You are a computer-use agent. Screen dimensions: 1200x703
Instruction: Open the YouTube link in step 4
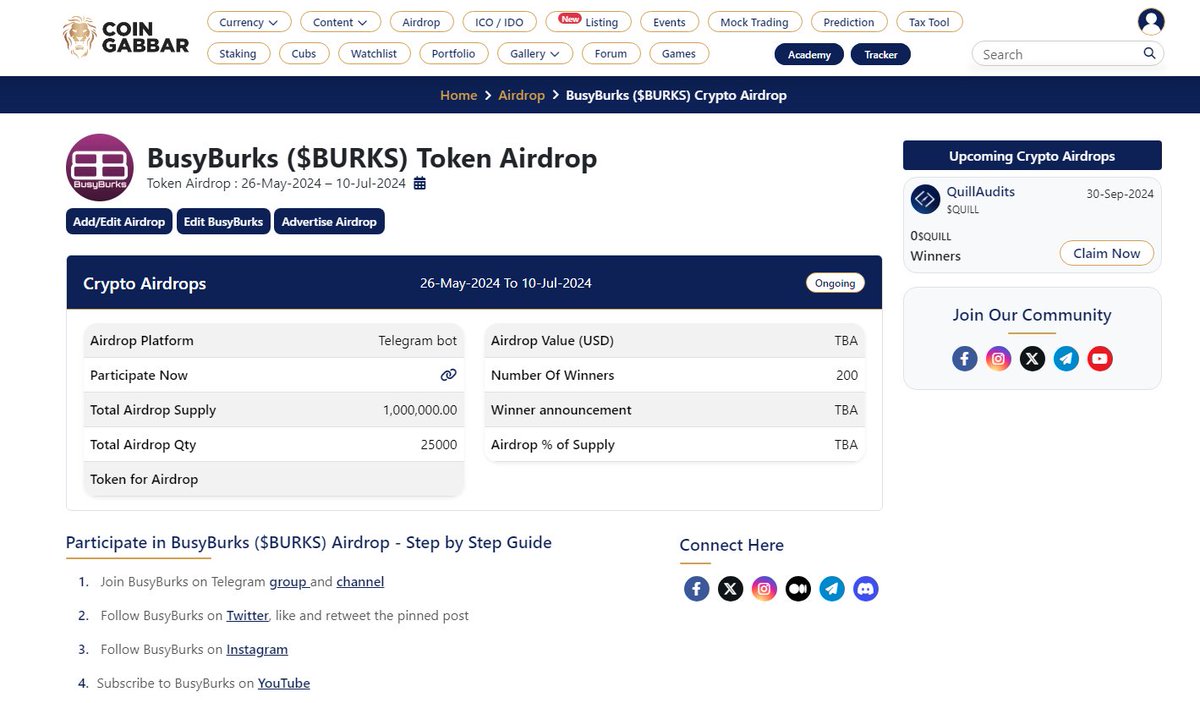tap(284, 683)
